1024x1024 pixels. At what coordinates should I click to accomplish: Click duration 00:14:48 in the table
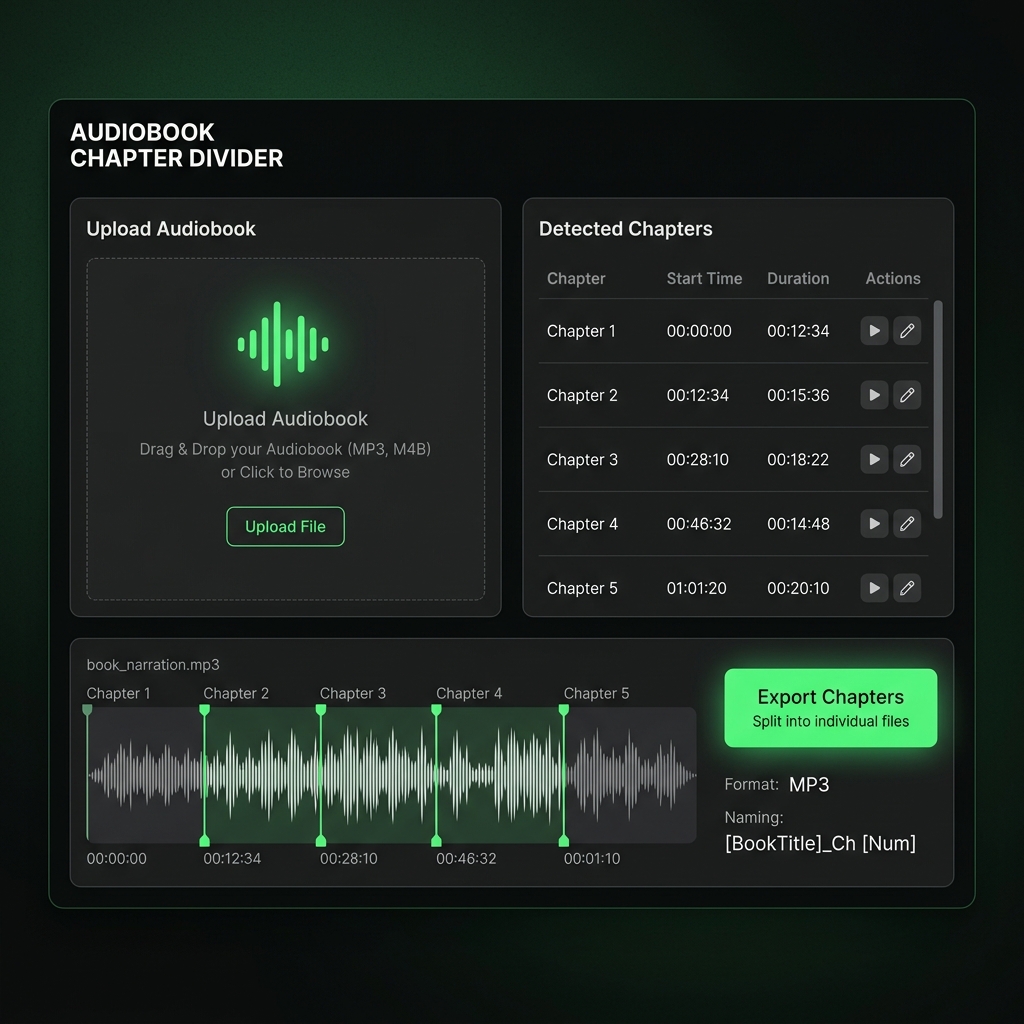pos(798,524)
